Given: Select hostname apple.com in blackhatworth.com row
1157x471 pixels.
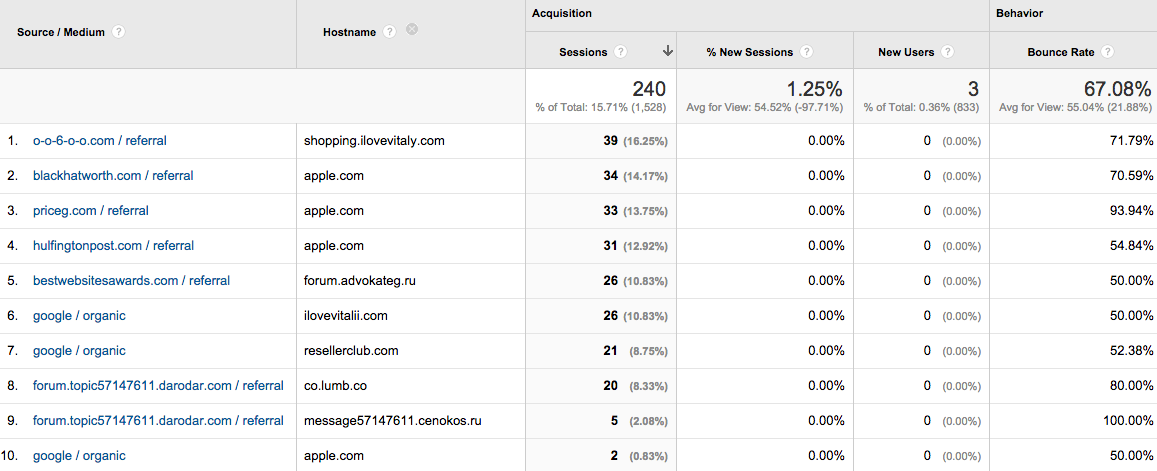Looking at the screenshot, I should coord(334,176).
